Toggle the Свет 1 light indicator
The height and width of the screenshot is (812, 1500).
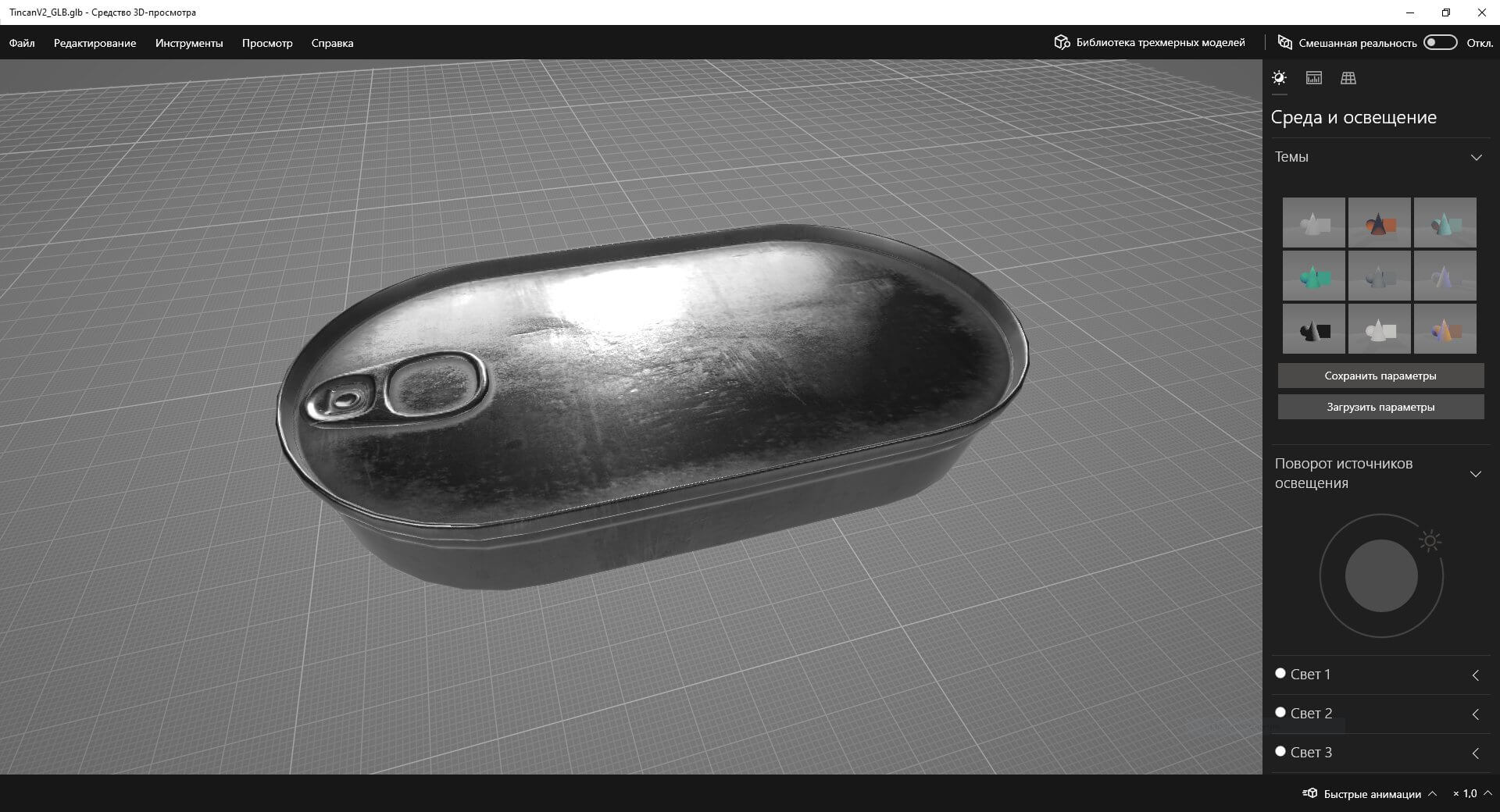[1280, 673]
